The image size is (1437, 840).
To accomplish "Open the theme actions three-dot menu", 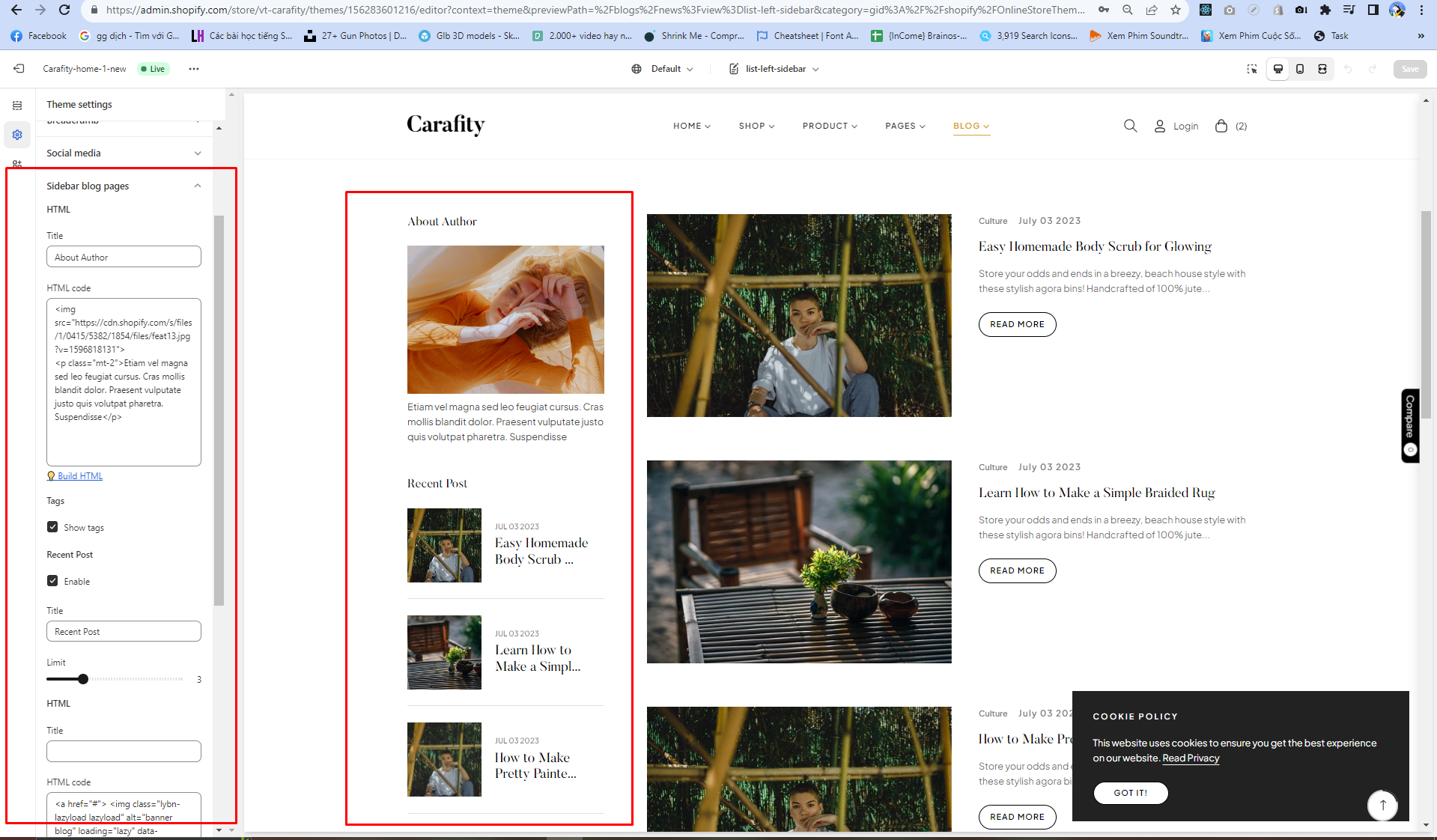I will pyautogui.click(x=194, y=69).
